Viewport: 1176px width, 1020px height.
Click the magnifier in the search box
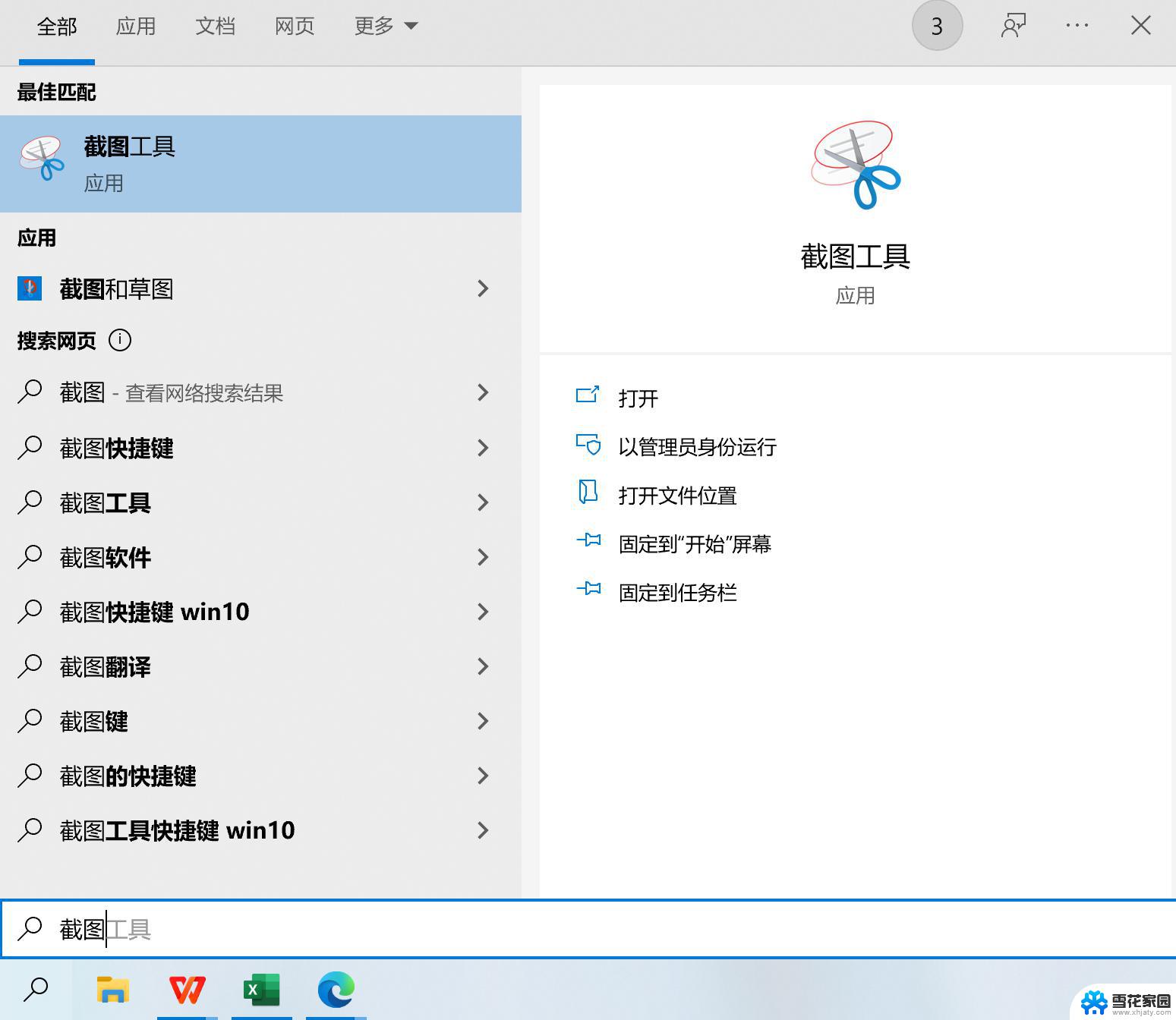30,929
